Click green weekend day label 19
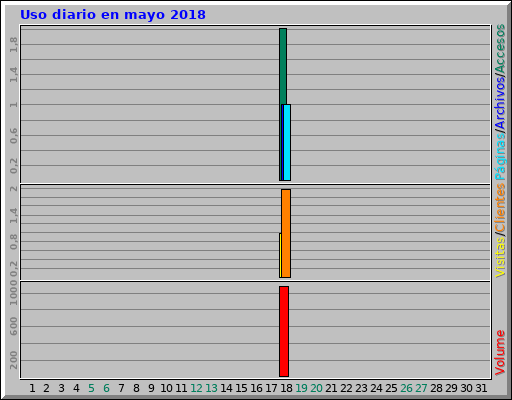Viewport: 512px width, 400px height. tap(301, 388)
